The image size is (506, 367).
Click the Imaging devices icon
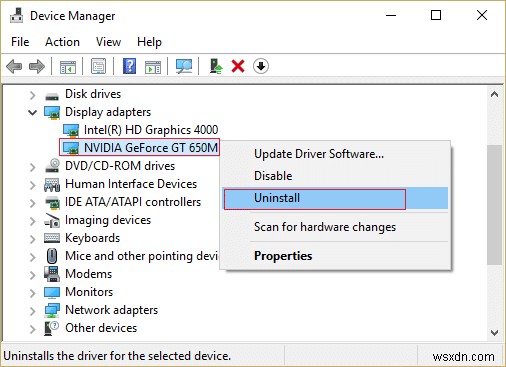[x=52, y=220]
